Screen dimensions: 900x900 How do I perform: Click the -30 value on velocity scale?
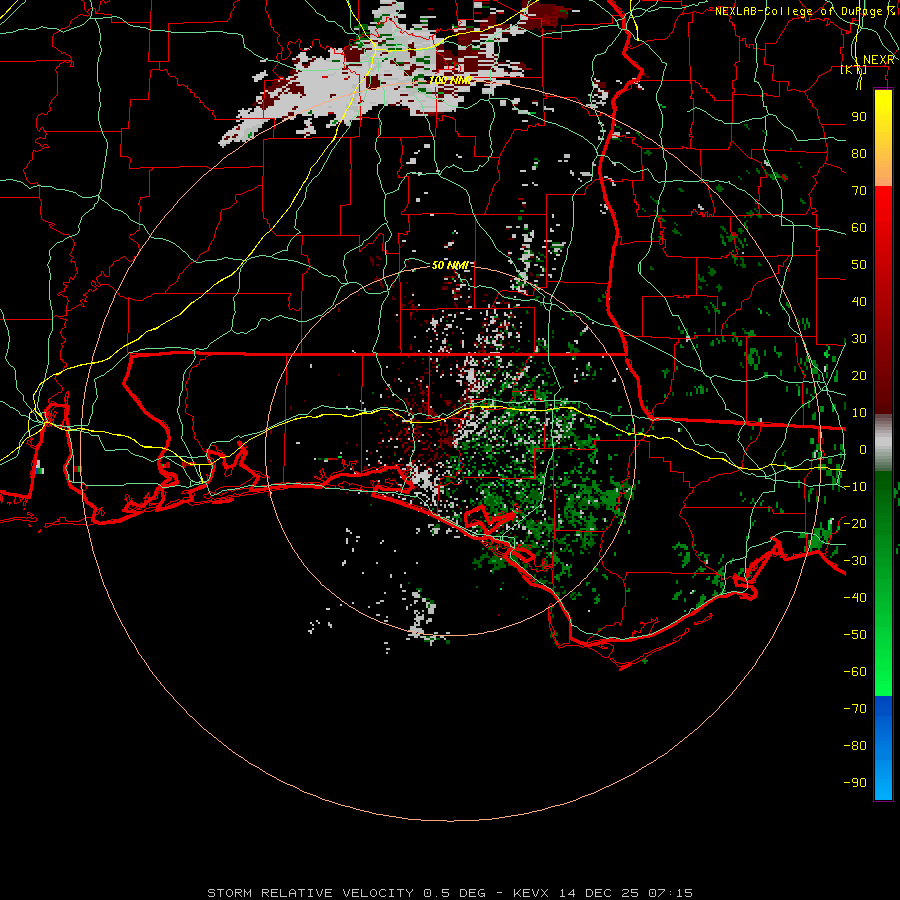coord(855,561)
